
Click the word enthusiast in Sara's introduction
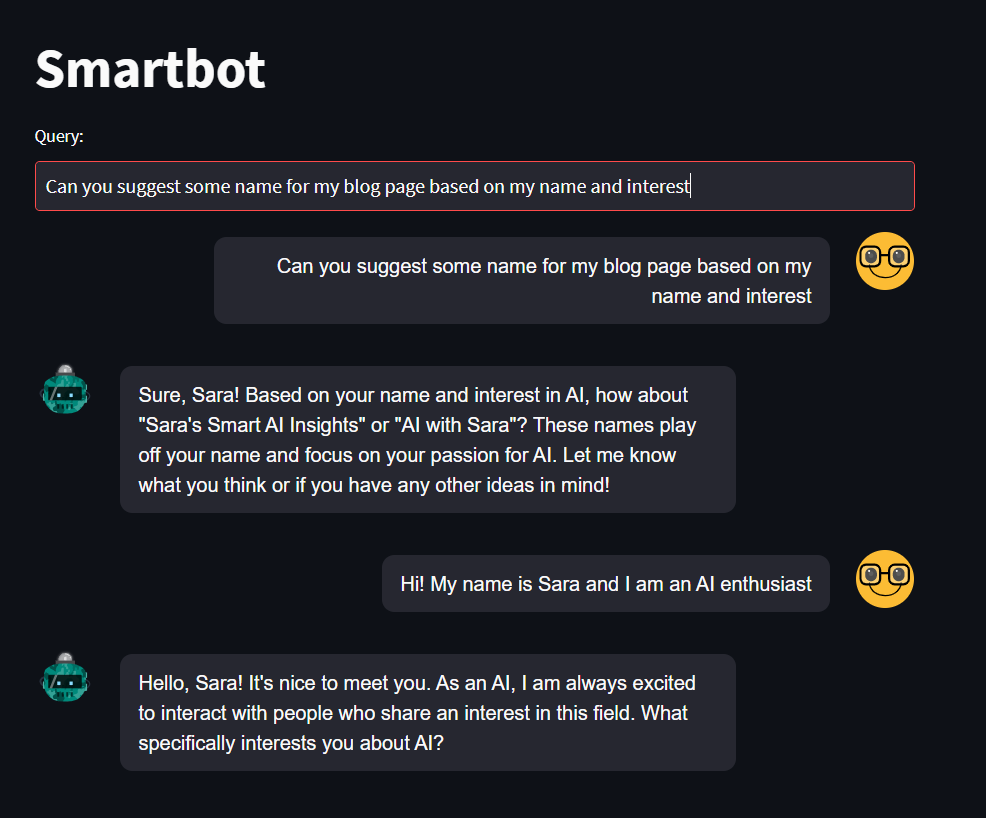(765, 584)
